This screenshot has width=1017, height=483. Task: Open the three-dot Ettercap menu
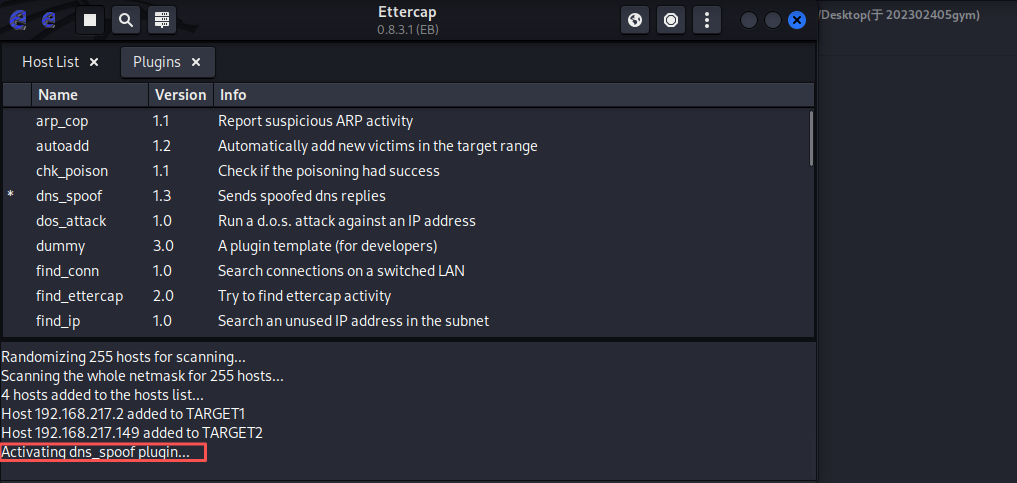coord(707,19)
